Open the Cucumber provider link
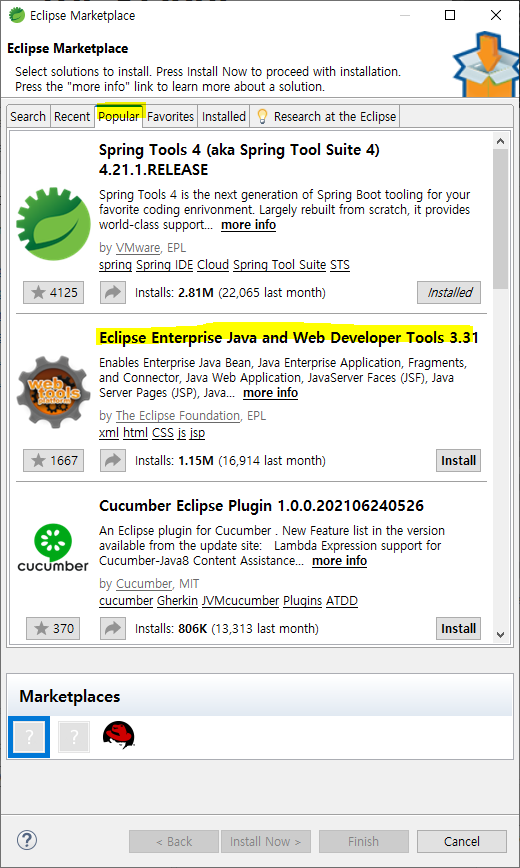This screenshot has width=520, height=868. 144,583
